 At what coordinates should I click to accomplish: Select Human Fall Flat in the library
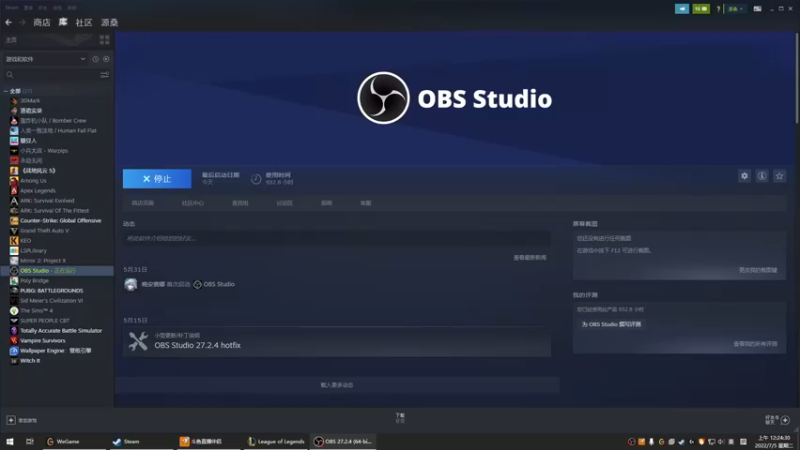point(58,131)
